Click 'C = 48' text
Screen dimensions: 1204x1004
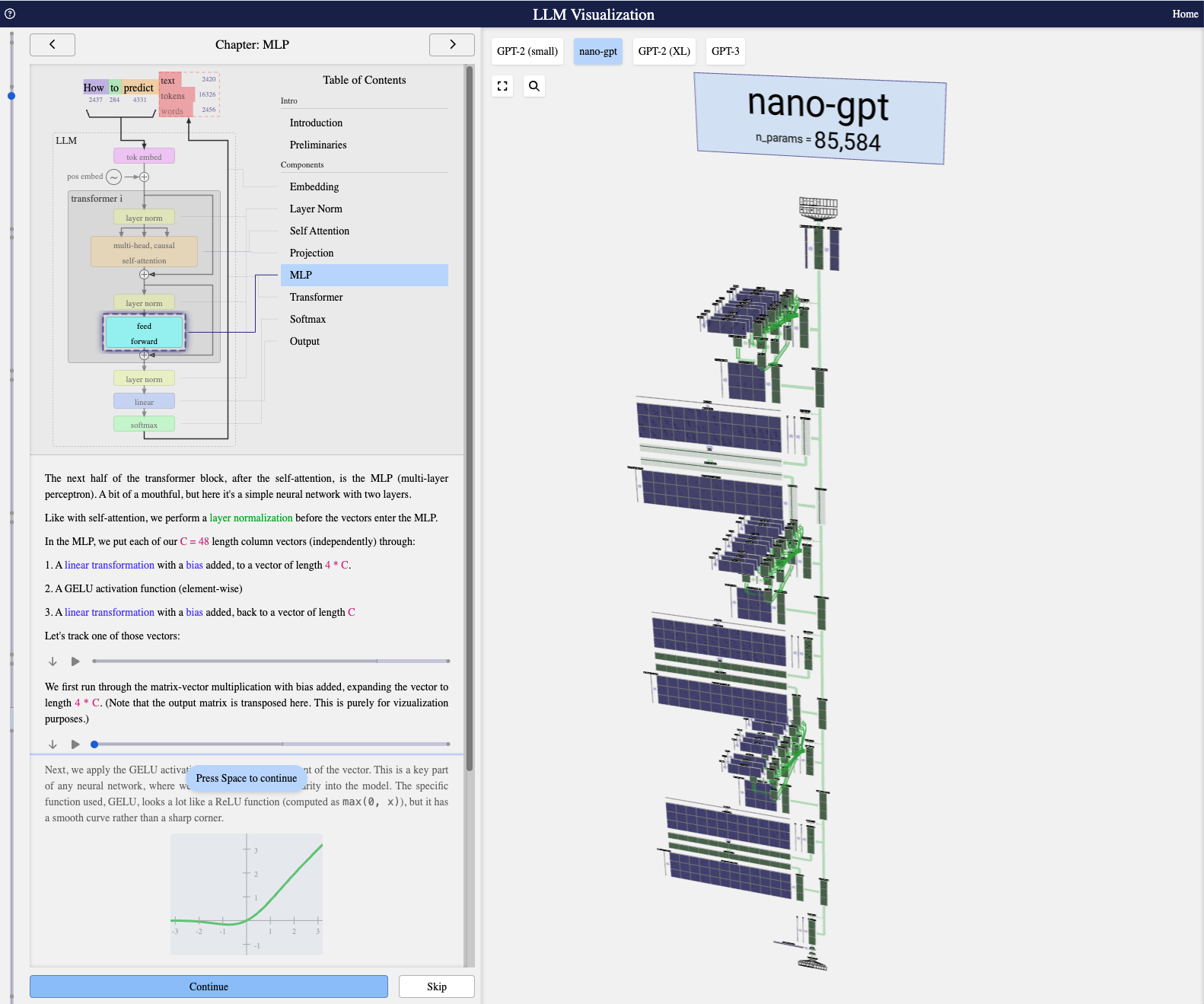tap(195, 542)
